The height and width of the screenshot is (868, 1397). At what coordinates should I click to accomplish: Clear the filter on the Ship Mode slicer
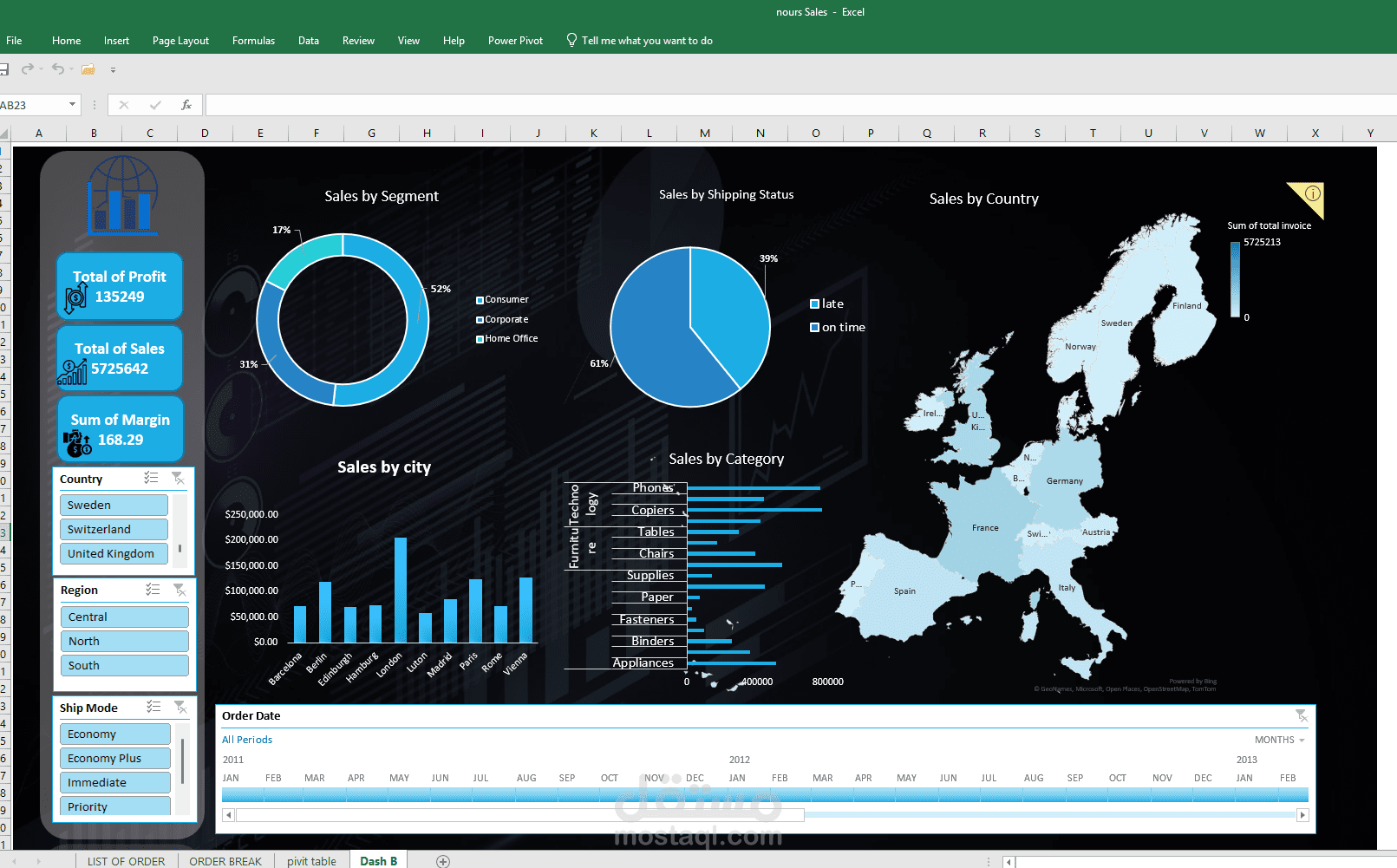[x=182, y=707]
